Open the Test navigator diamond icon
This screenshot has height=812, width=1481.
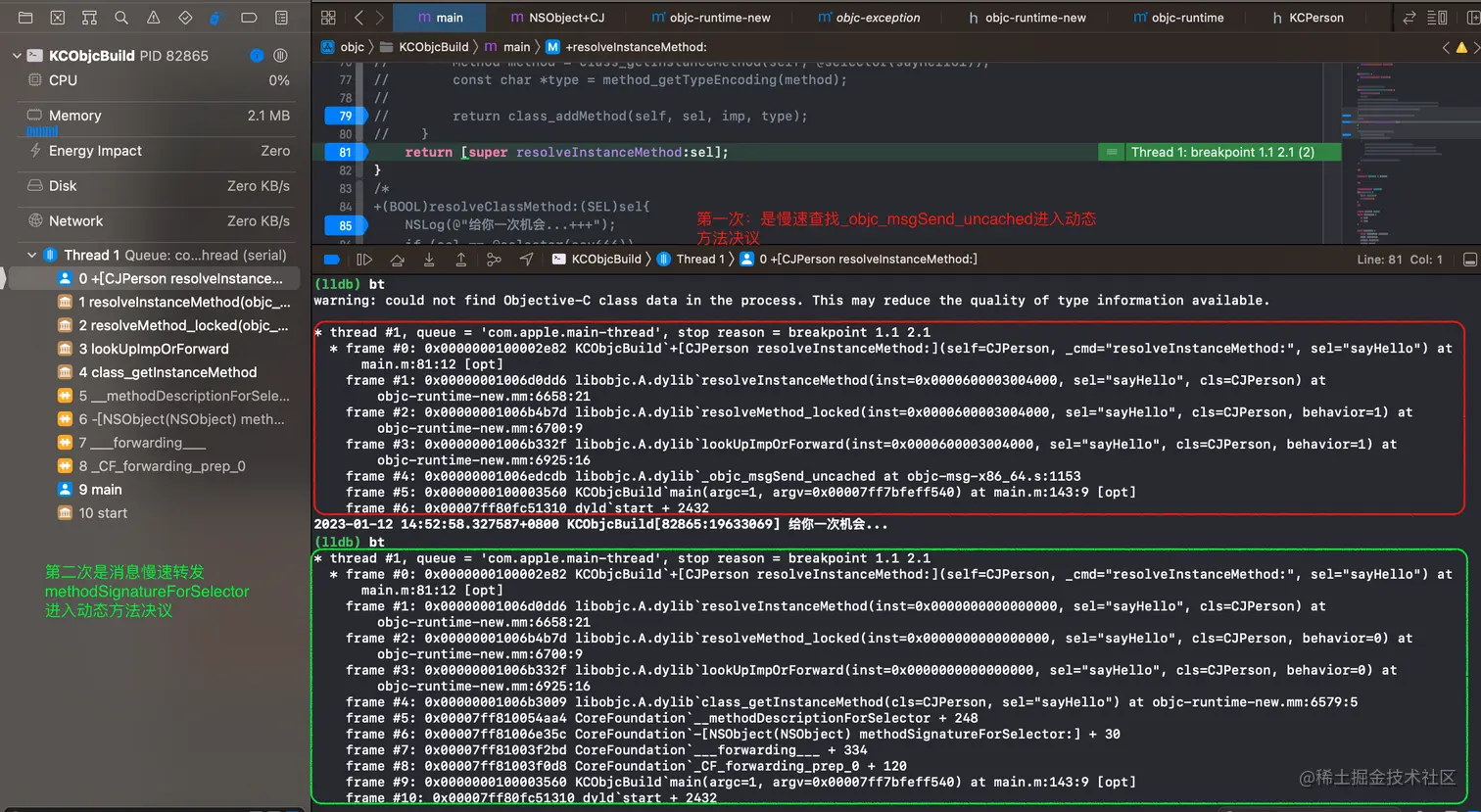point(185,18)
